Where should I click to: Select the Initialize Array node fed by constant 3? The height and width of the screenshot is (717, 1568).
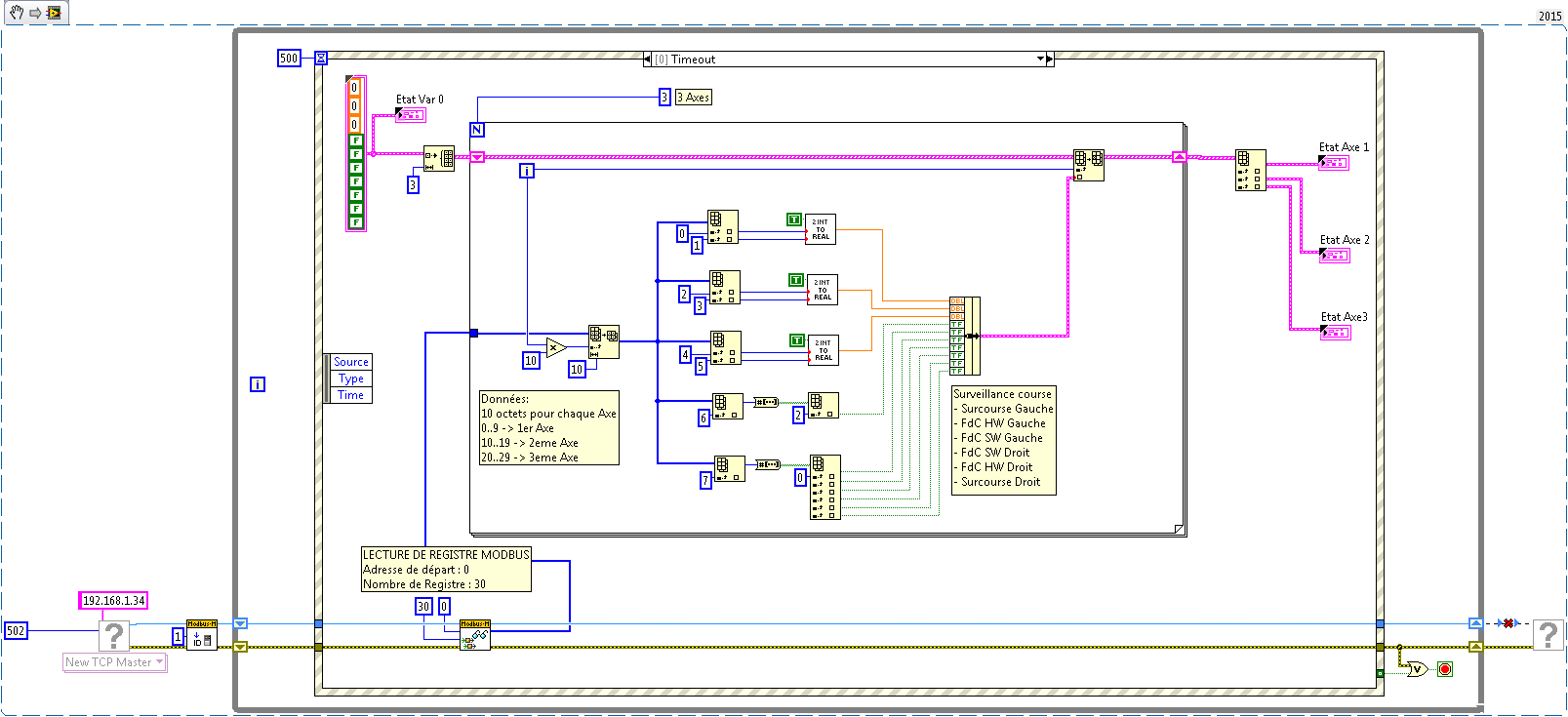pos(438,159)
